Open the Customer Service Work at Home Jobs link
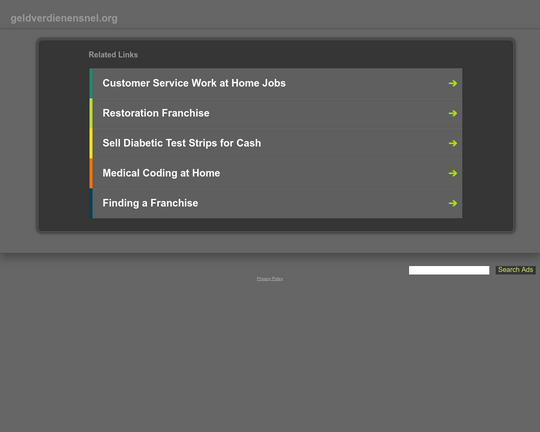540x432 pixels. click(x=194, y=83)
